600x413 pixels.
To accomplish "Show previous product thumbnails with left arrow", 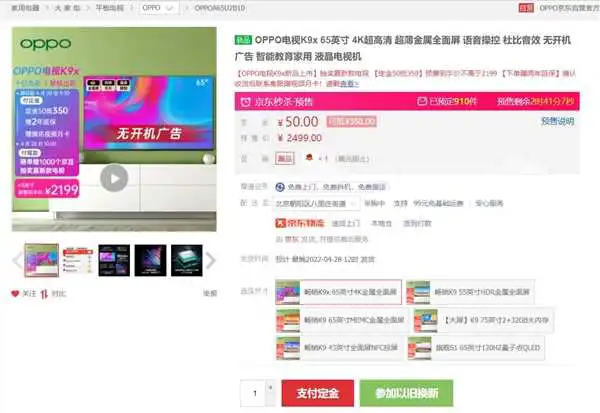I will (17, 260).
